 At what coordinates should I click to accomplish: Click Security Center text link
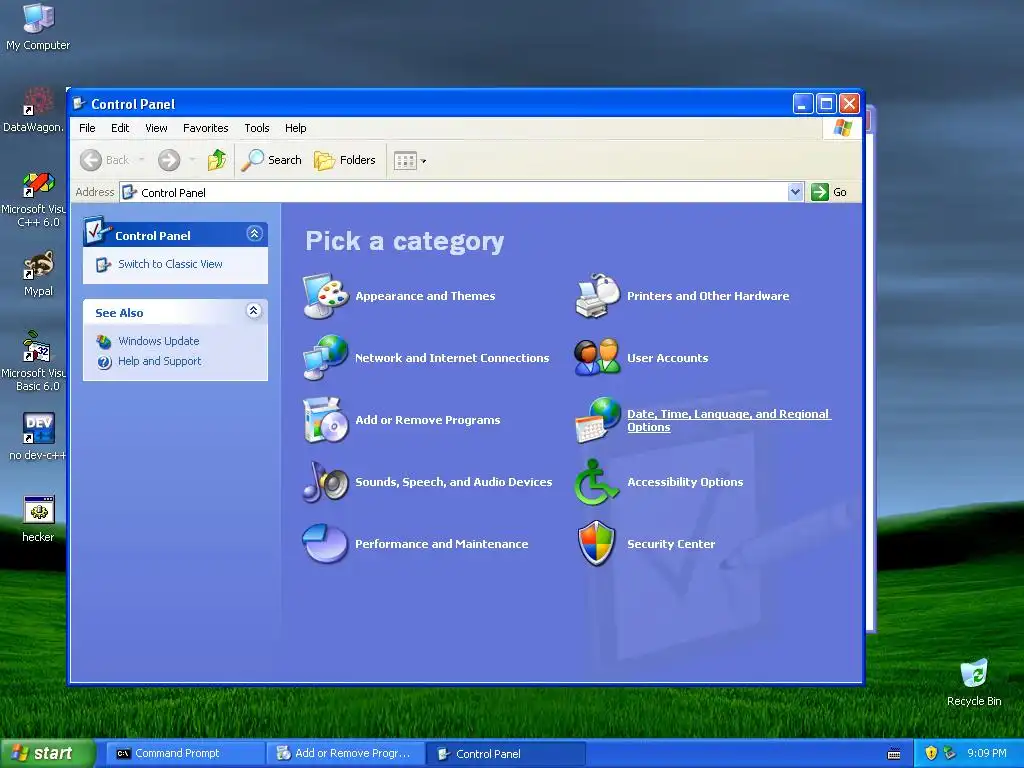click(671, 543)
